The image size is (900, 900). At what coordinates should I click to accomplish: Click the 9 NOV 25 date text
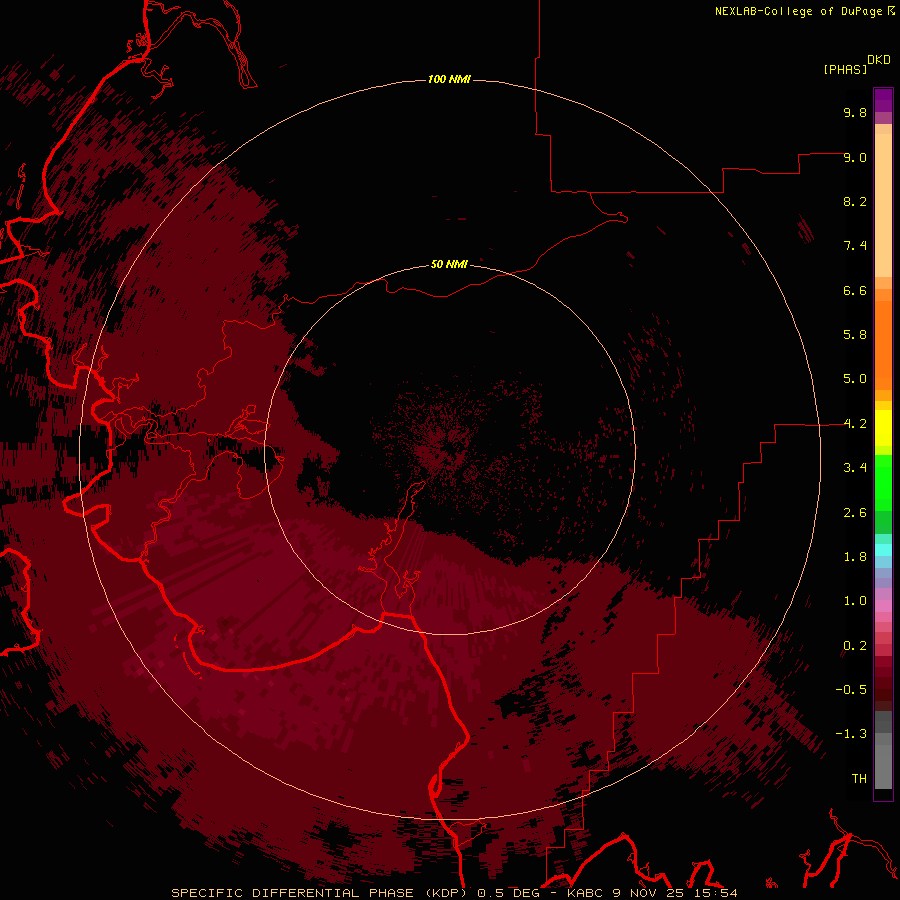648,893
